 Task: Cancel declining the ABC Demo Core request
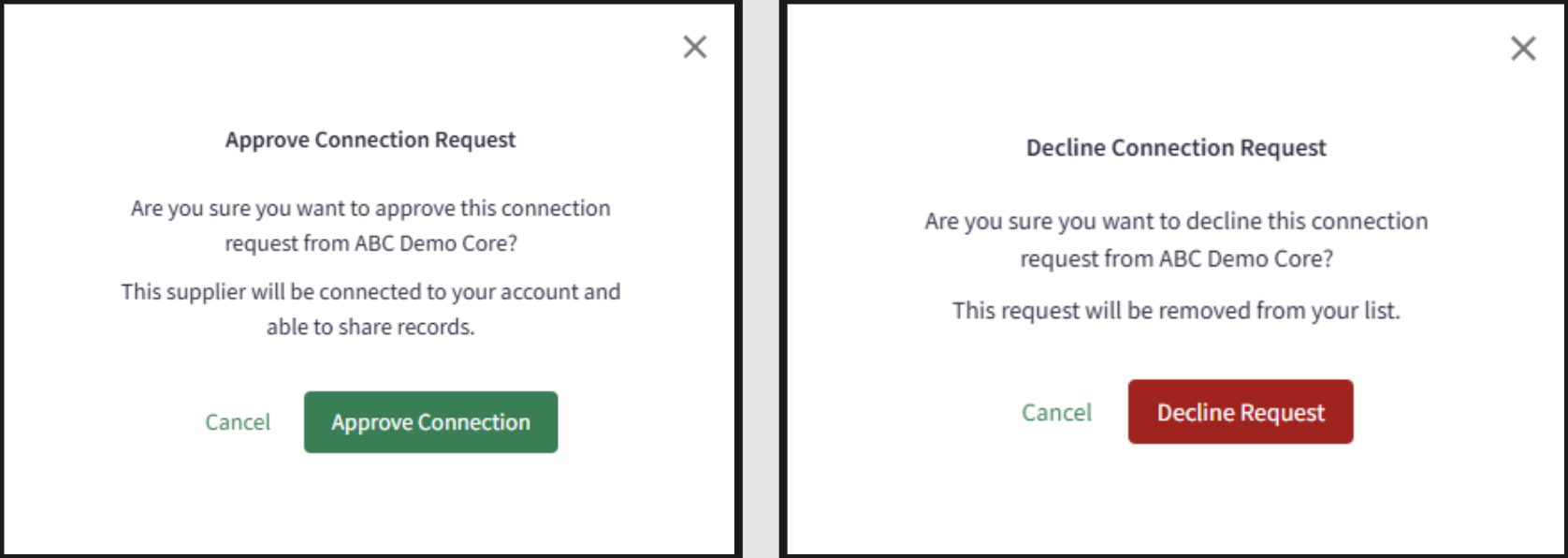point(1056,412)
